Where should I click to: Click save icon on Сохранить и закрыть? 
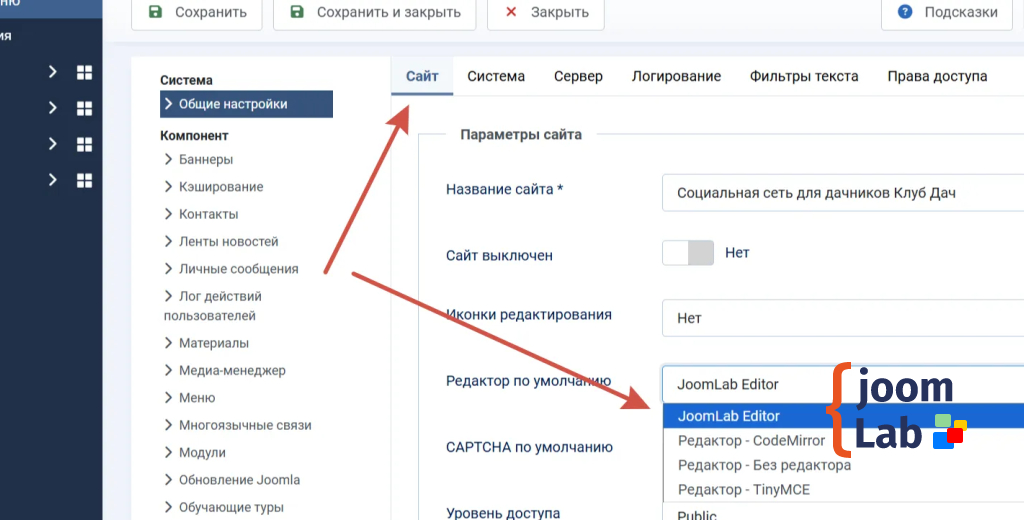click(x=297, y=12)
